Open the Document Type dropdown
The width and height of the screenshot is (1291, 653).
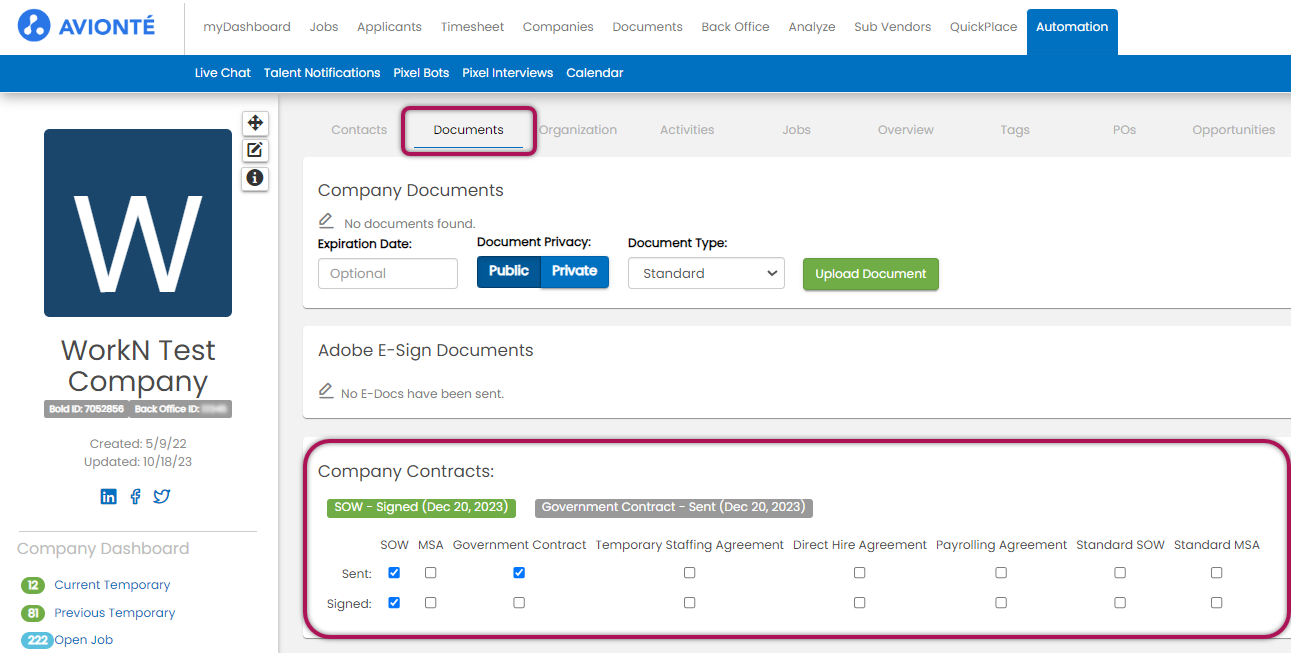tap(706, 273)
